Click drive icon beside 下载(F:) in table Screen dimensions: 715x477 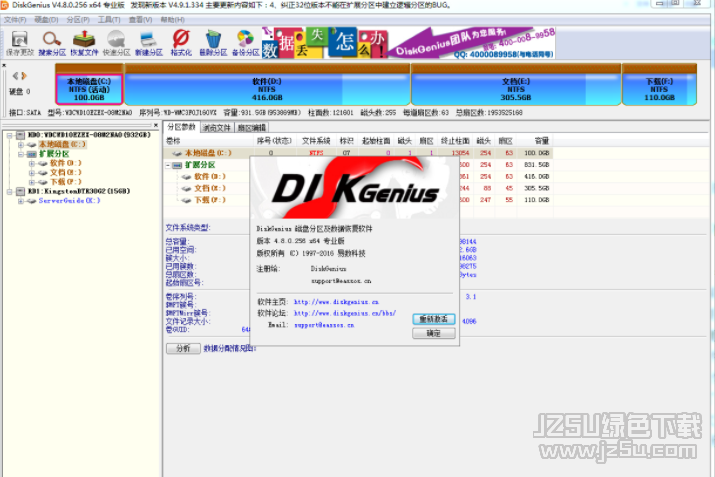(186, 200)
